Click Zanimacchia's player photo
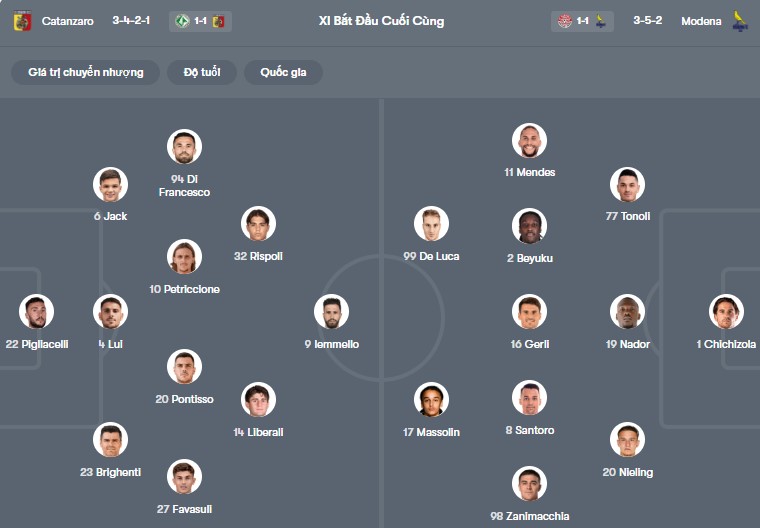The image size is (760, 528). pyautogui.click(x=529, y=484)
